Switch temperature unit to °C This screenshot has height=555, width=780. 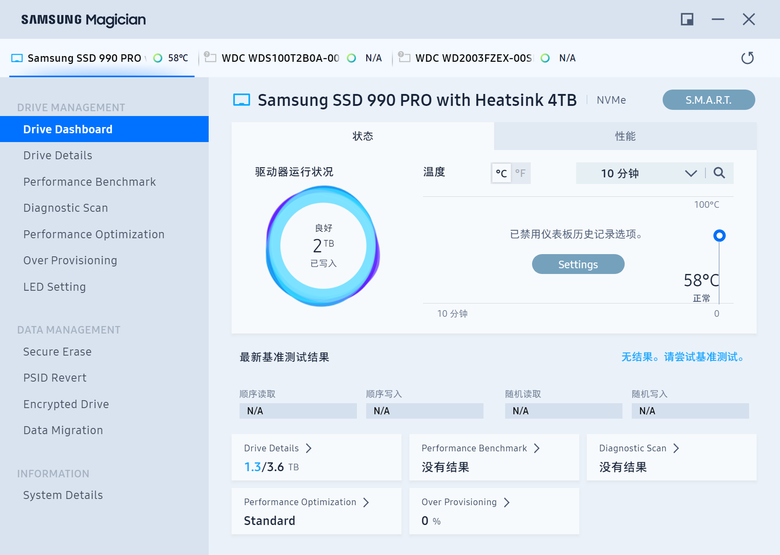[x=501, y=174]
